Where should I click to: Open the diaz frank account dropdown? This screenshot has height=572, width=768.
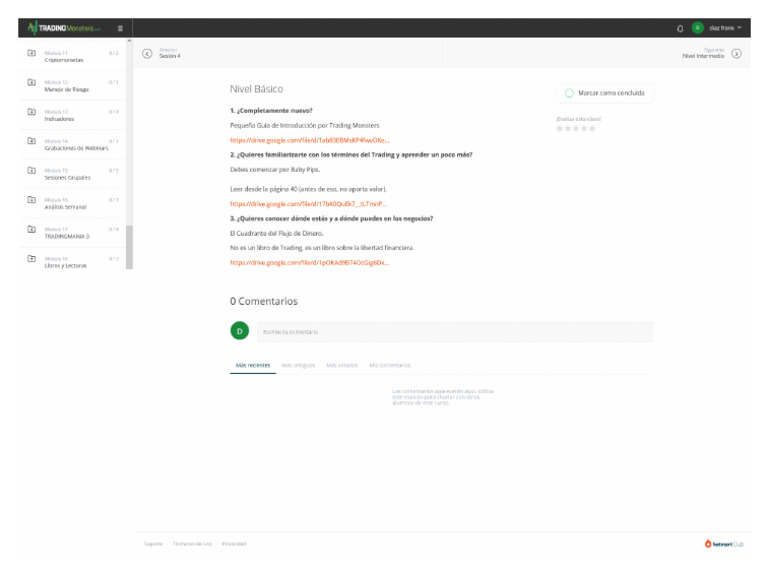coord(725,28)
